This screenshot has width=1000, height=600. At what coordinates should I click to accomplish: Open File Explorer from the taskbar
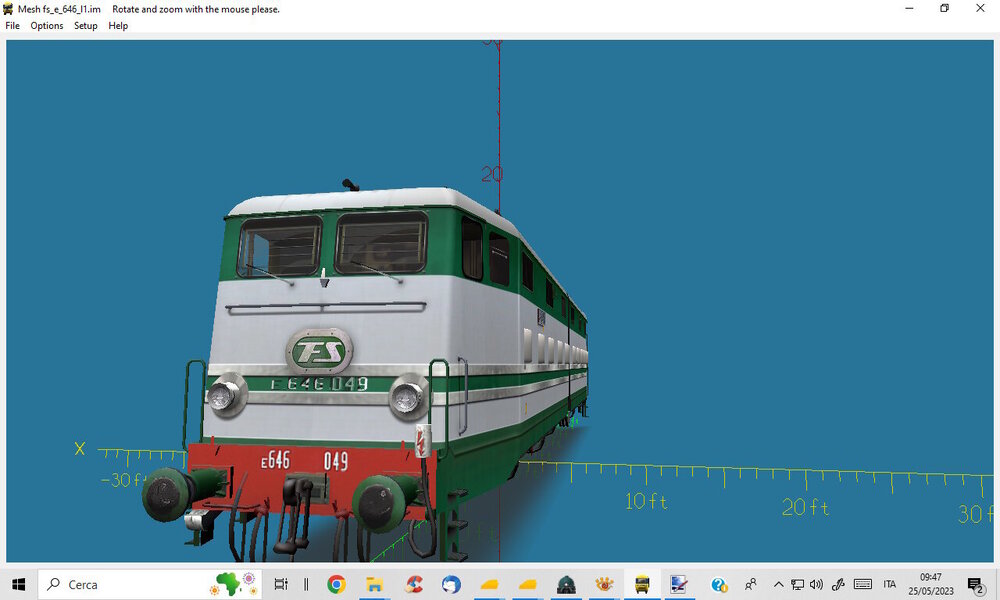(x=374, y=584)
